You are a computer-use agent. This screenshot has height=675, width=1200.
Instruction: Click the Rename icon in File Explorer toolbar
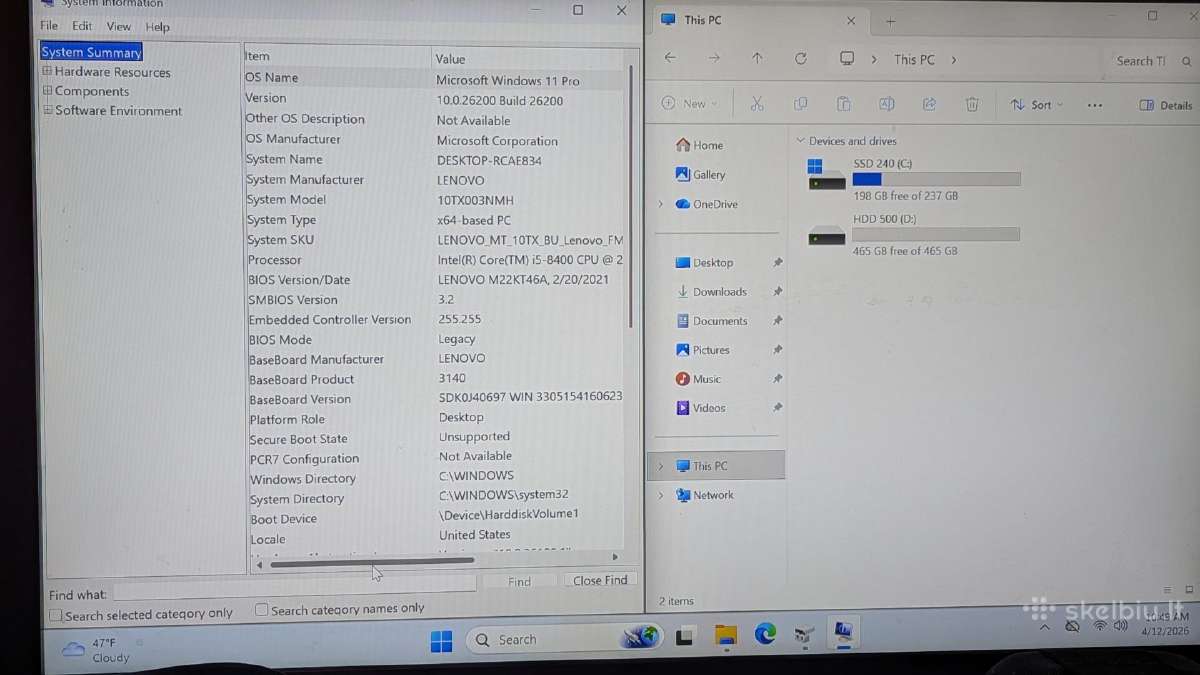(886, 104)
